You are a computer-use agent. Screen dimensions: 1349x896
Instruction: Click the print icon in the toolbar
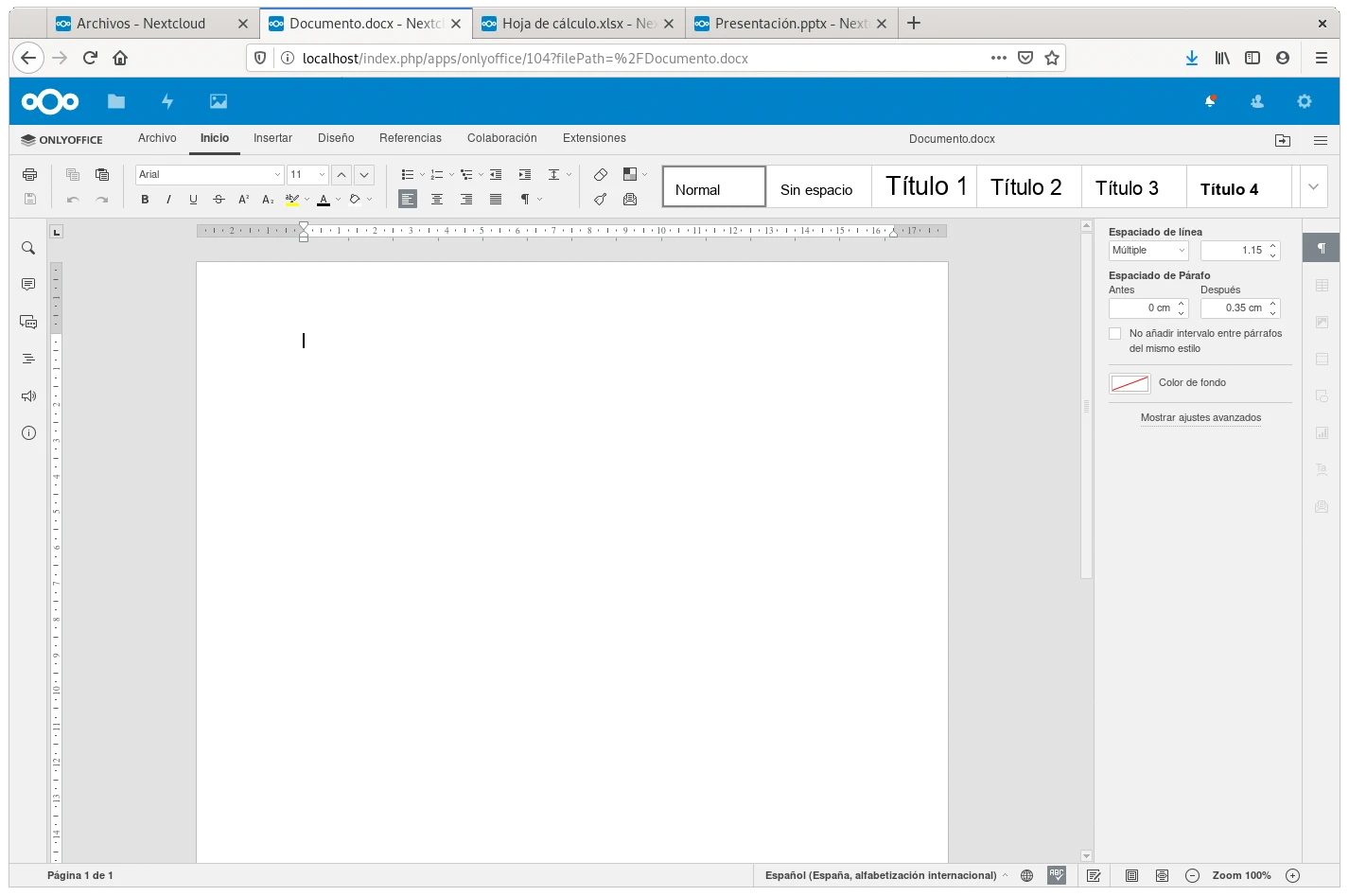click(29, 174)
